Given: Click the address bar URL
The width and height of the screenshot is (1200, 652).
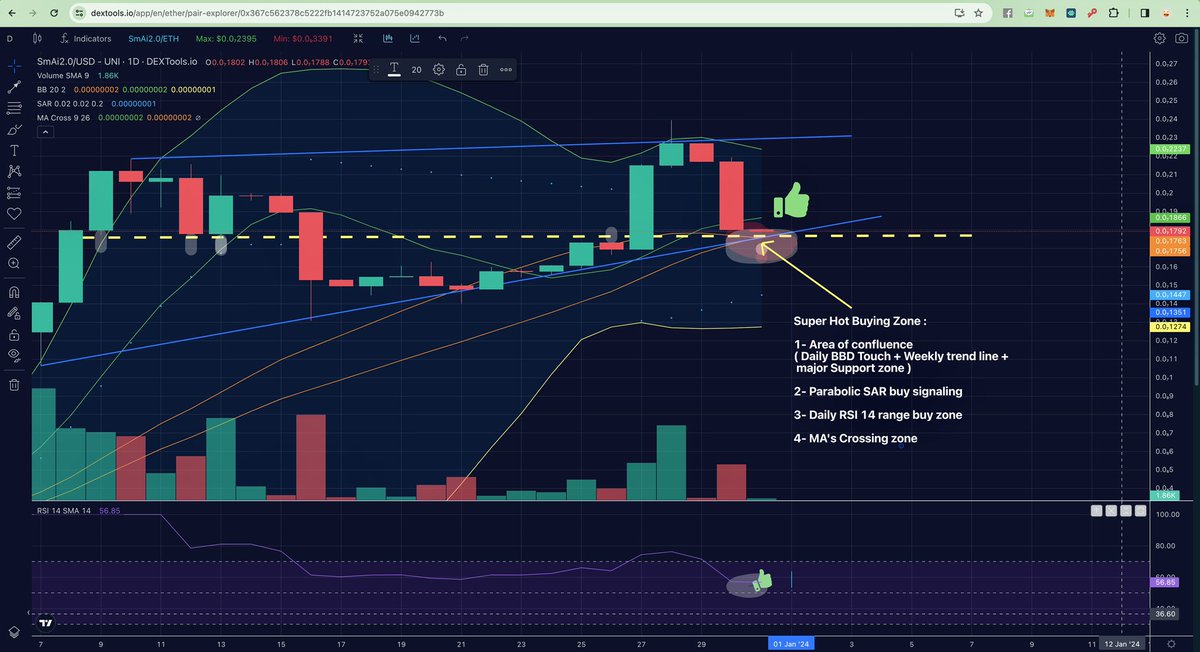Looking at the screenshot, I should point(265,13).
